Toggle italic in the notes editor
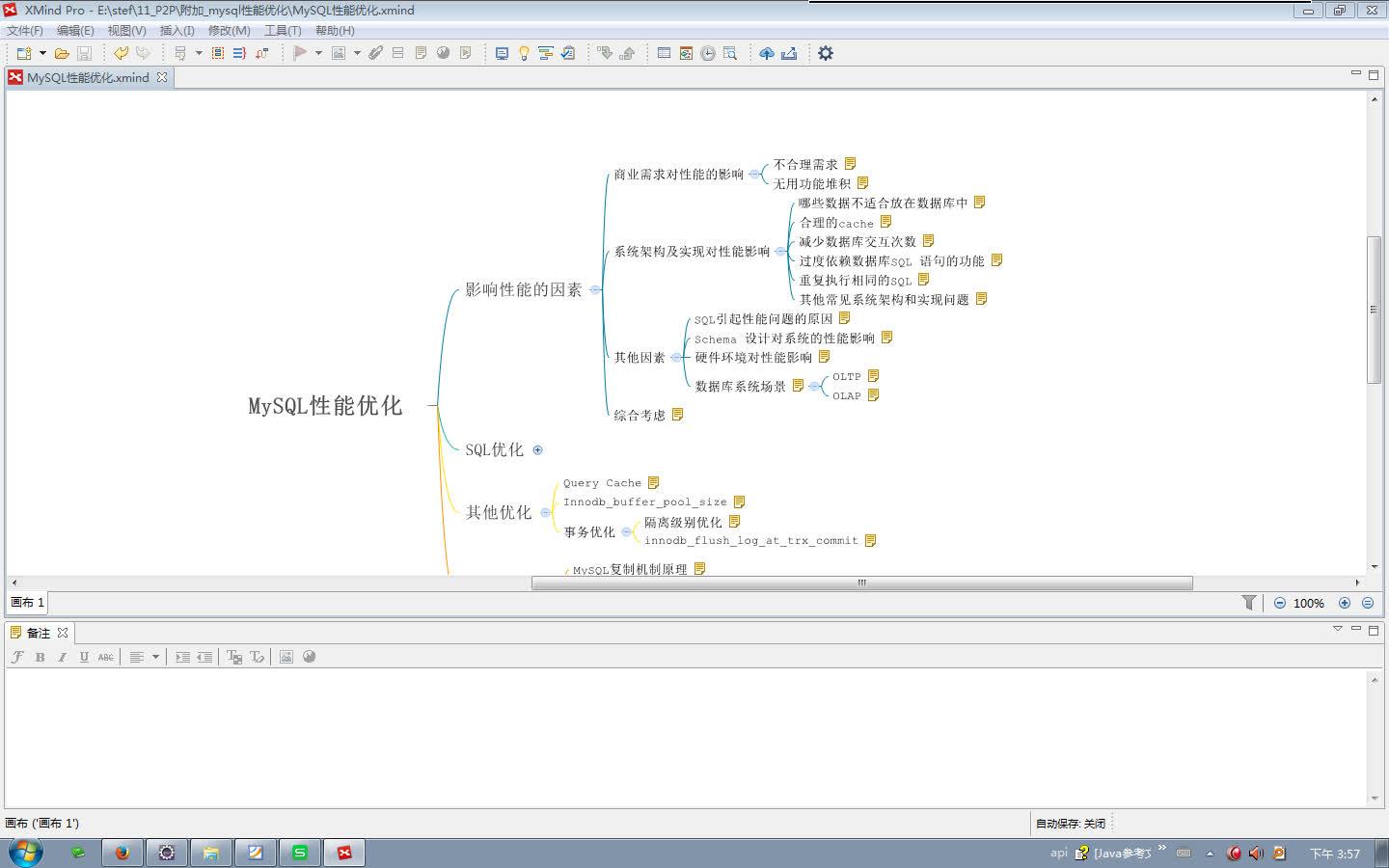This screenshot has height=868, width=1389. [62, 657]
